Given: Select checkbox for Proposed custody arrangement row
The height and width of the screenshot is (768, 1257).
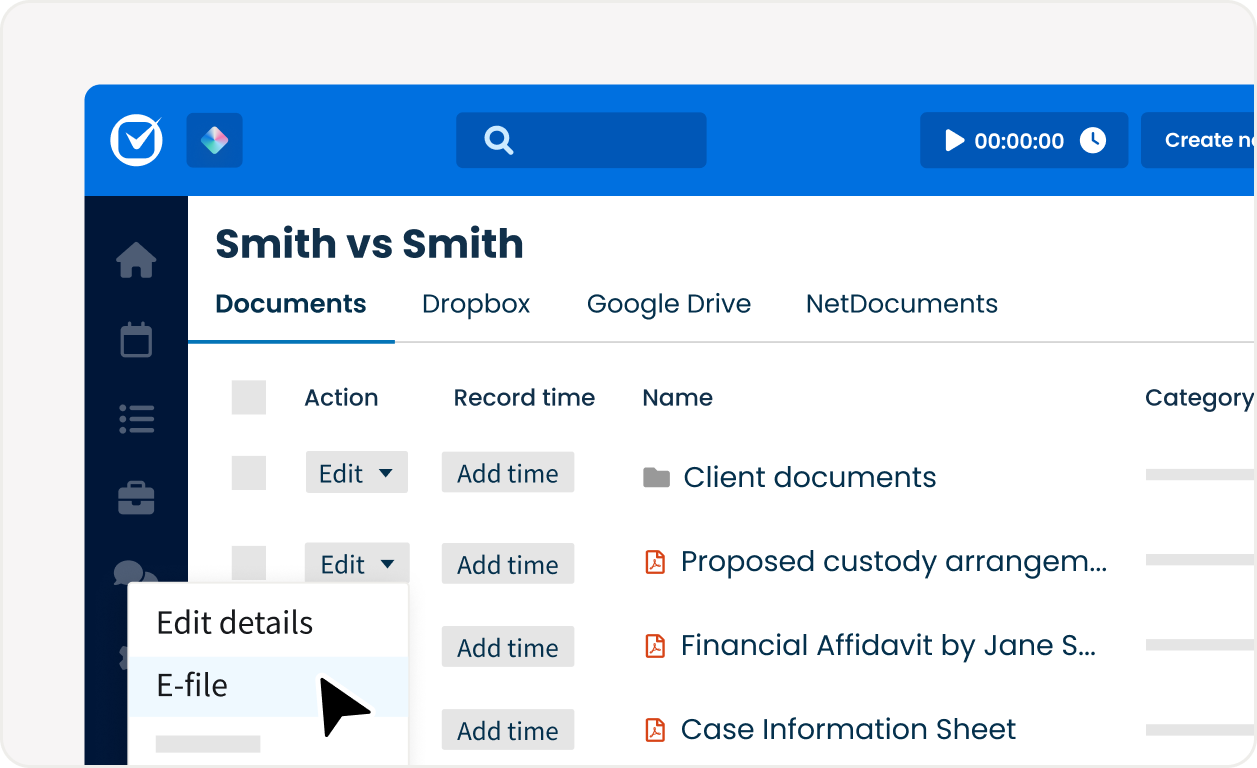Looking at the screenshot, I should [x=249, y=563].
